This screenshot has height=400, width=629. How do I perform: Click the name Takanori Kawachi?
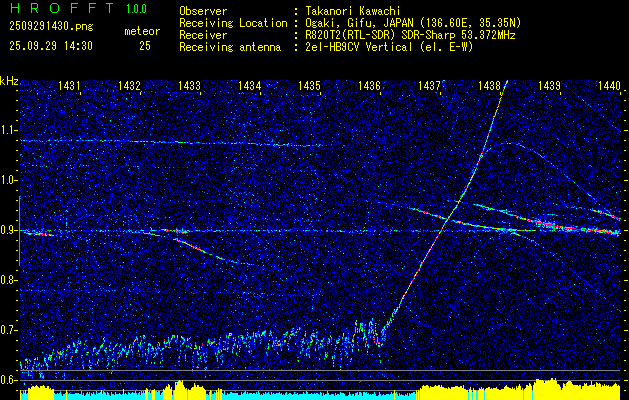tap(351, 11)
